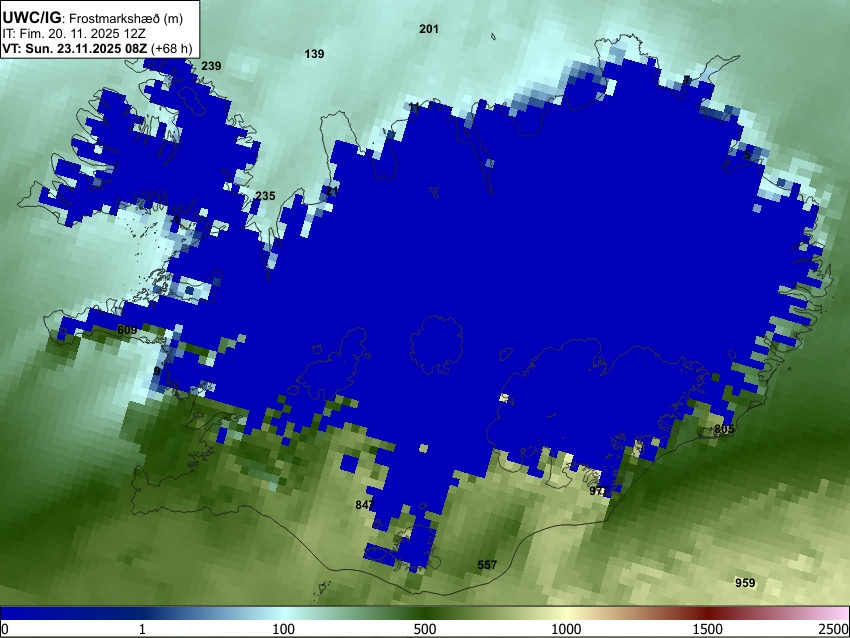Image resolution: width=850 pixels, height=638 pixels.
Task: Click the map value "805"
Action: click(x=724, y=429)
